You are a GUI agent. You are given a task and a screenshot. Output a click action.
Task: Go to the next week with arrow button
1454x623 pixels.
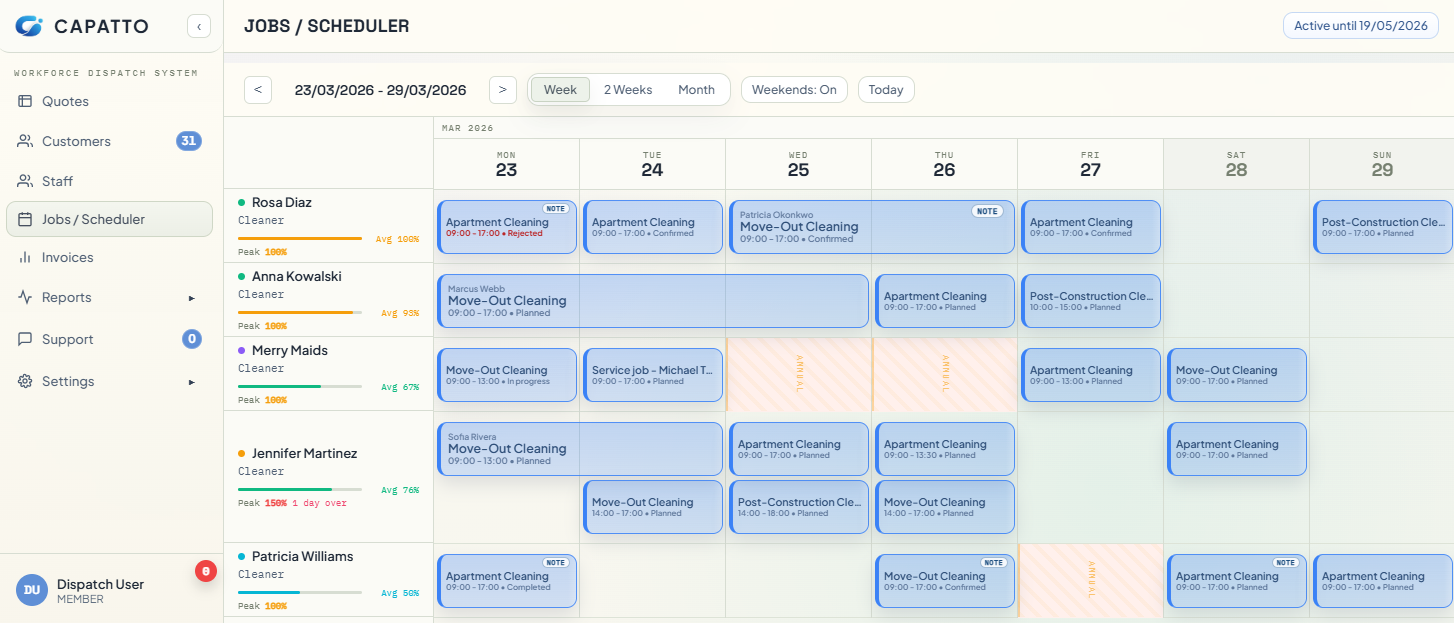click(503, 89)
